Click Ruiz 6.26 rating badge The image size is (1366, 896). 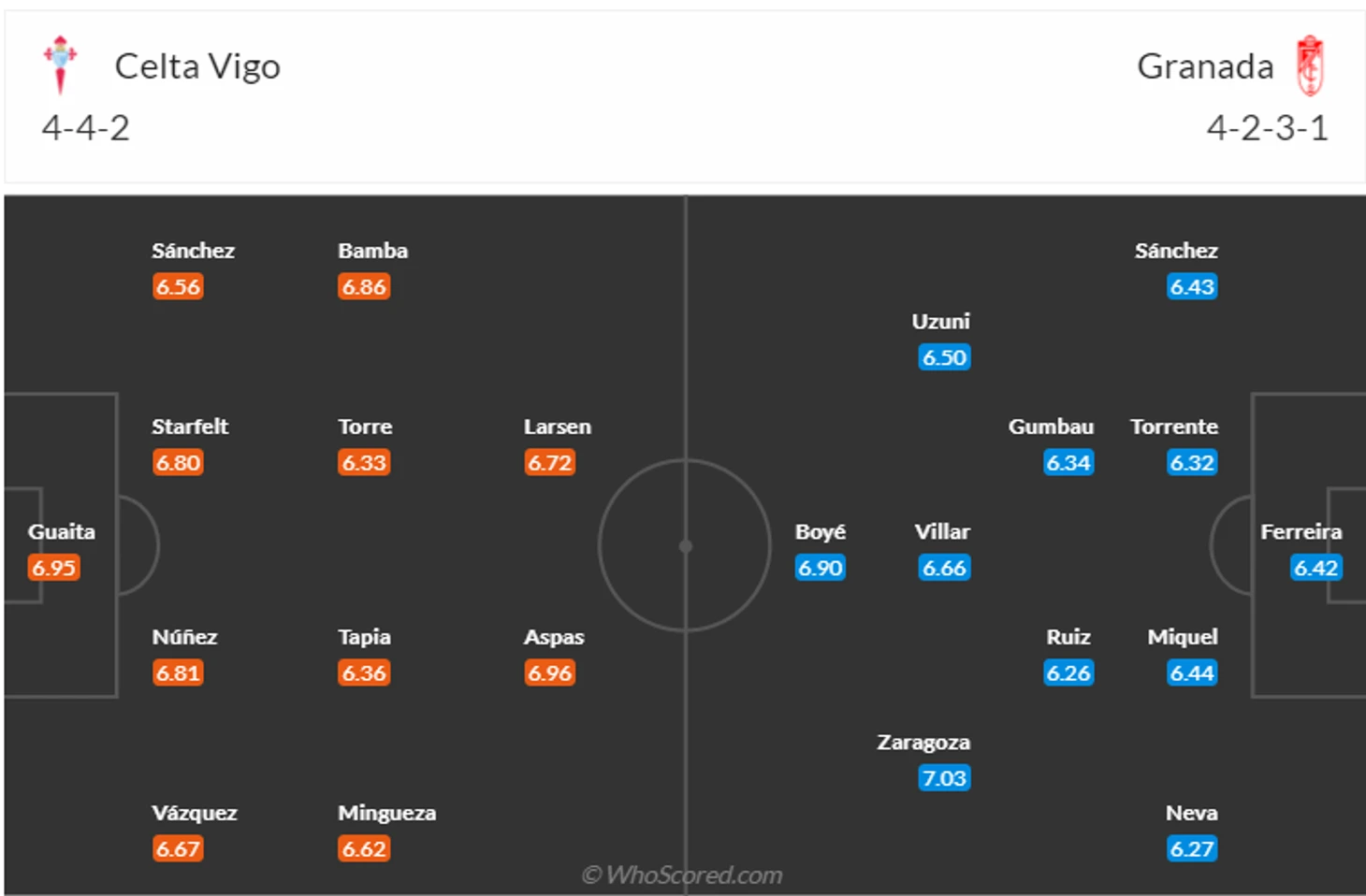[x=1068, y=673]
